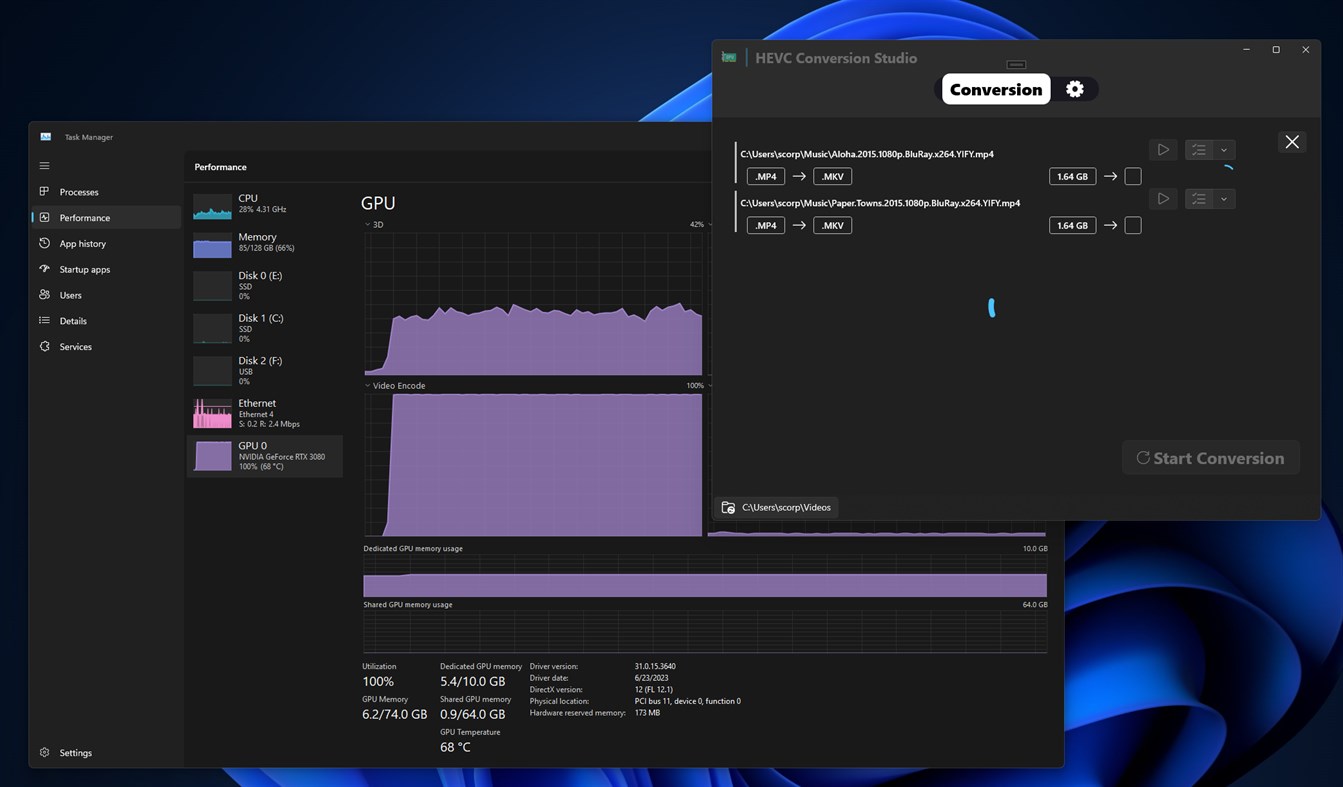Image resolution: width=1343 pixels, height=787 pixels.
Task: Expand options dropdown arrow for Paper.Towns.2015 file
Action: pyautogui.click(x=1224, y=199)
